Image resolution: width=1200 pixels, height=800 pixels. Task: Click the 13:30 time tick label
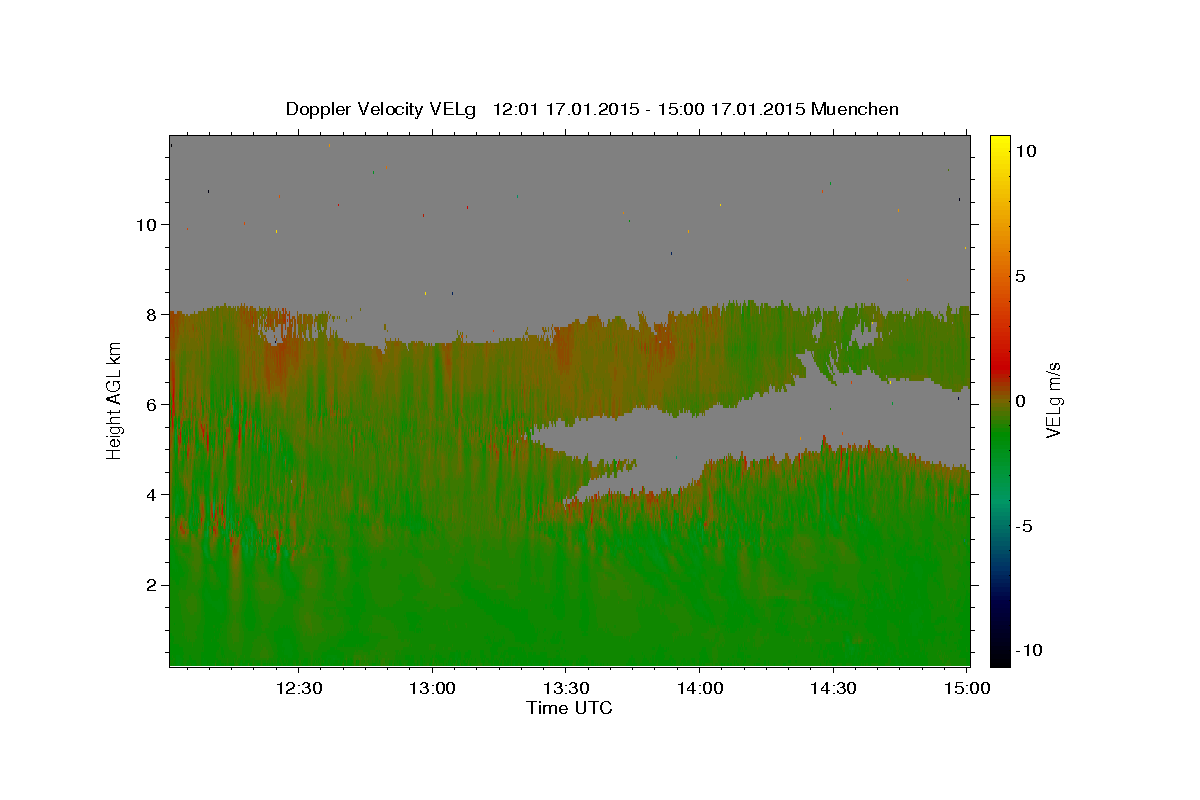[566, 688]
